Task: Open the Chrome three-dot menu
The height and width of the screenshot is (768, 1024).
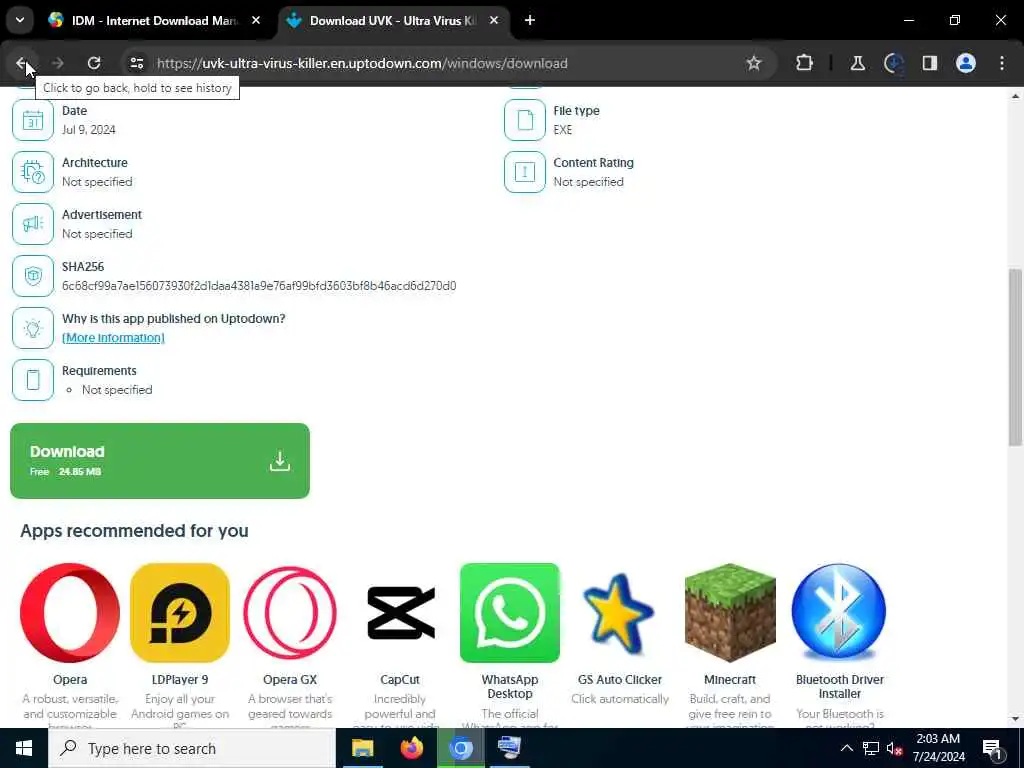Action: 1002,63
